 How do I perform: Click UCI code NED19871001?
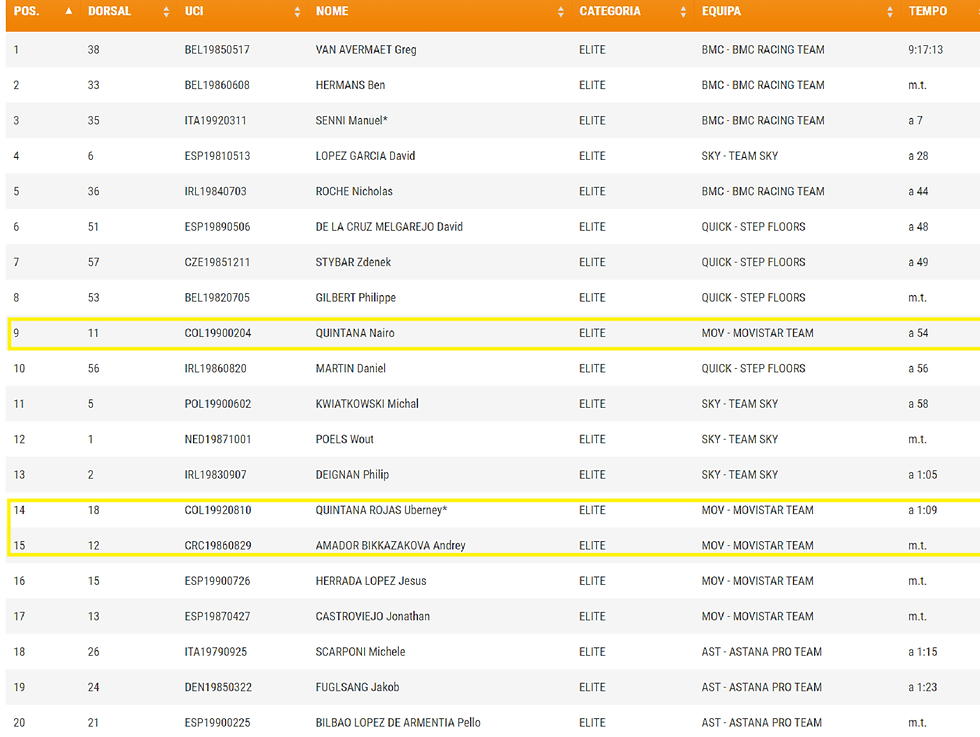pyautogui.click(x=218, y=439)
